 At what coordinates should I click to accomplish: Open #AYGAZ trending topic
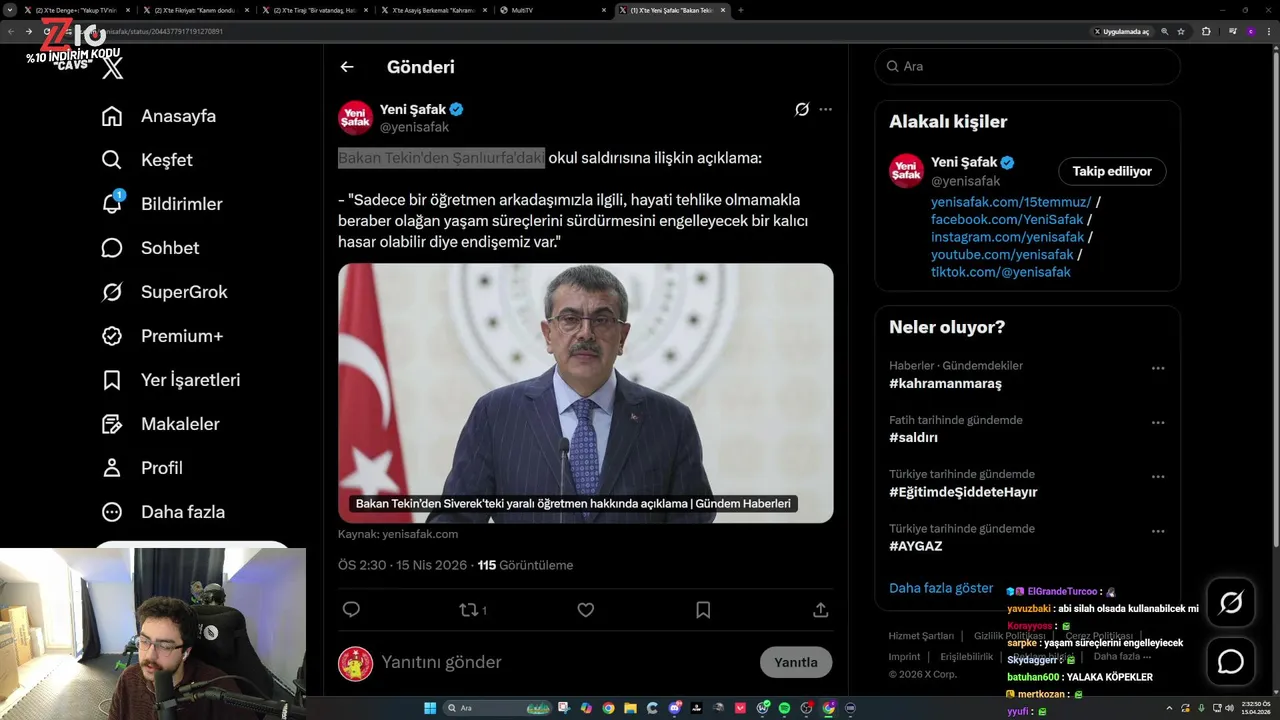(916, 546)
